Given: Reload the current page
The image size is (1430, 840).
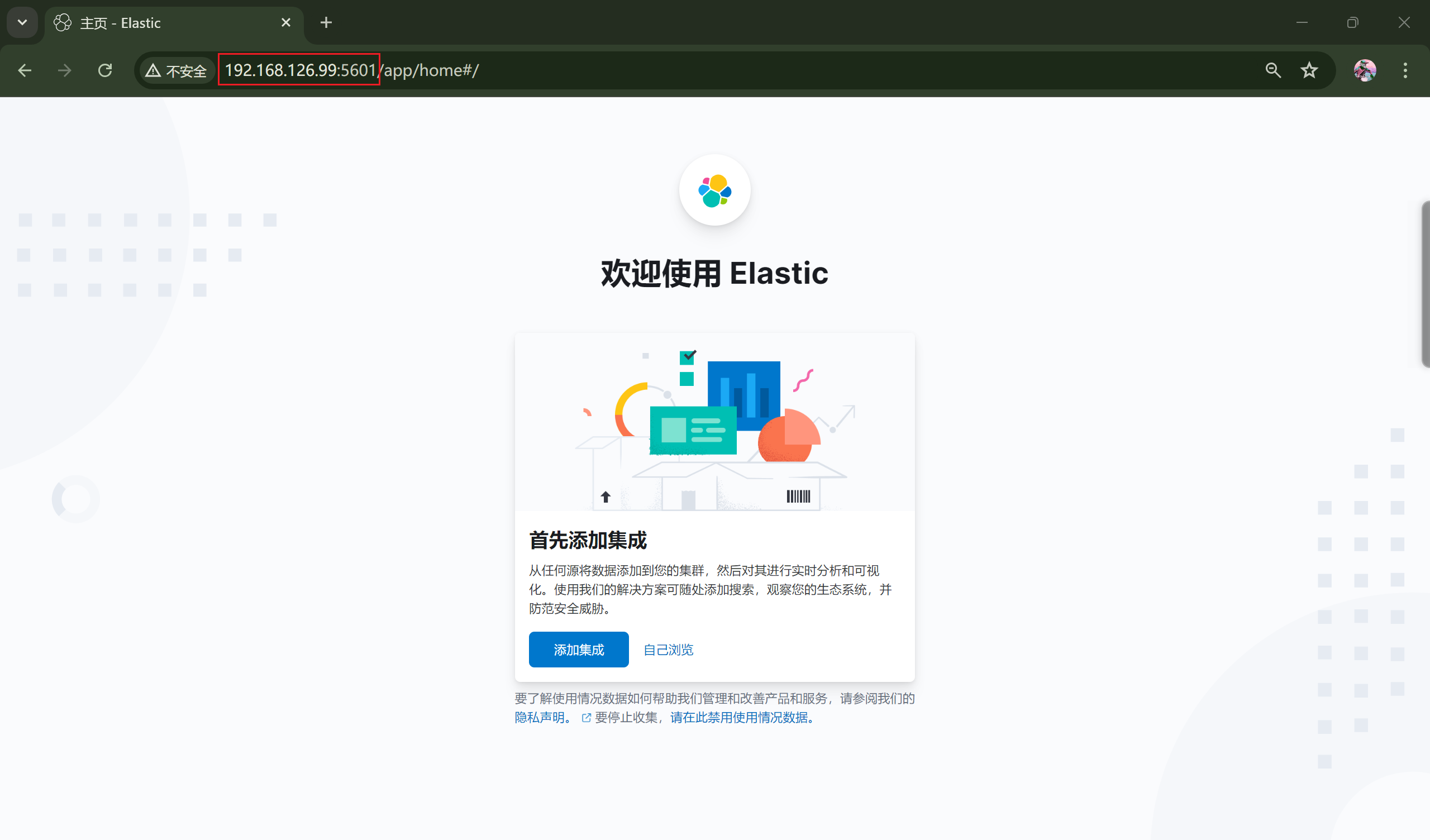Looking at the screenshot, I should coord(105,70).
